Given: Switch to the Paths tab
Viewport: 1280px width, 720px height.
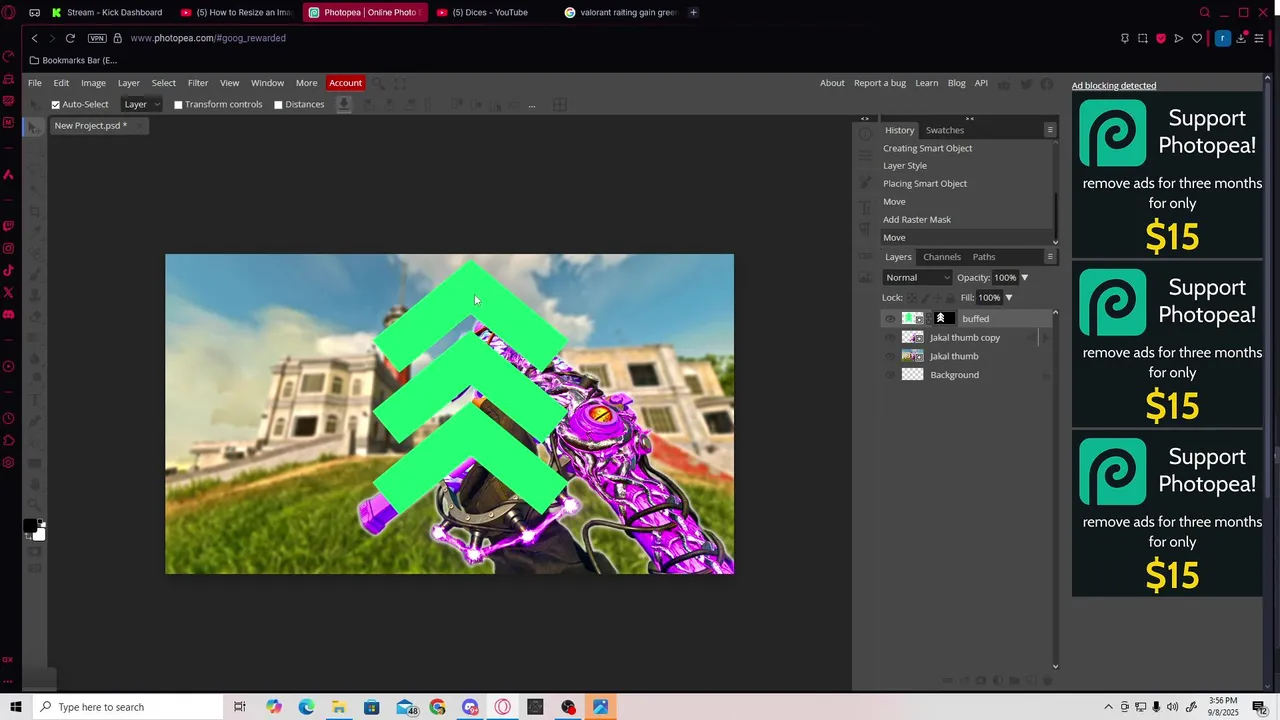Looking at the screenshot, I should click(x=984, y=257).
